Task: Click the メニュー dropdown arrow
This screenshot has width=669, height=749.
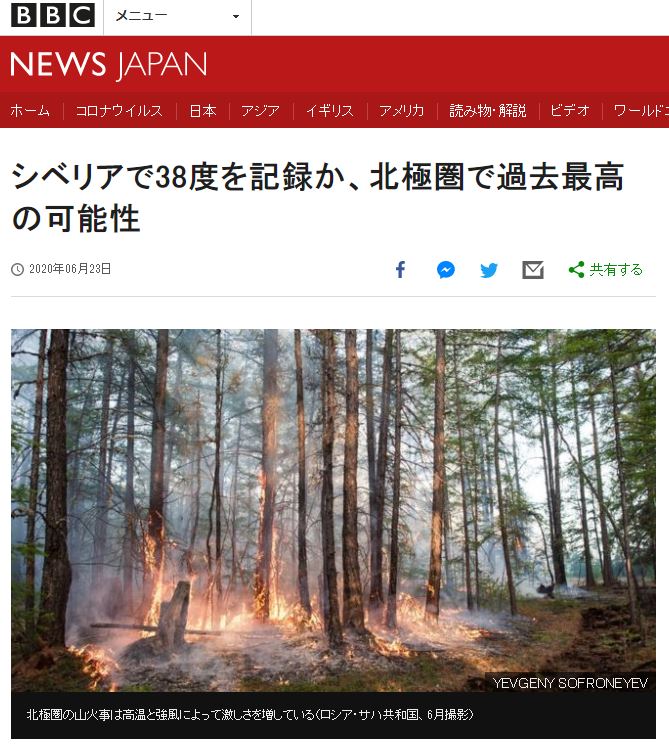Action: pos(235,17)
